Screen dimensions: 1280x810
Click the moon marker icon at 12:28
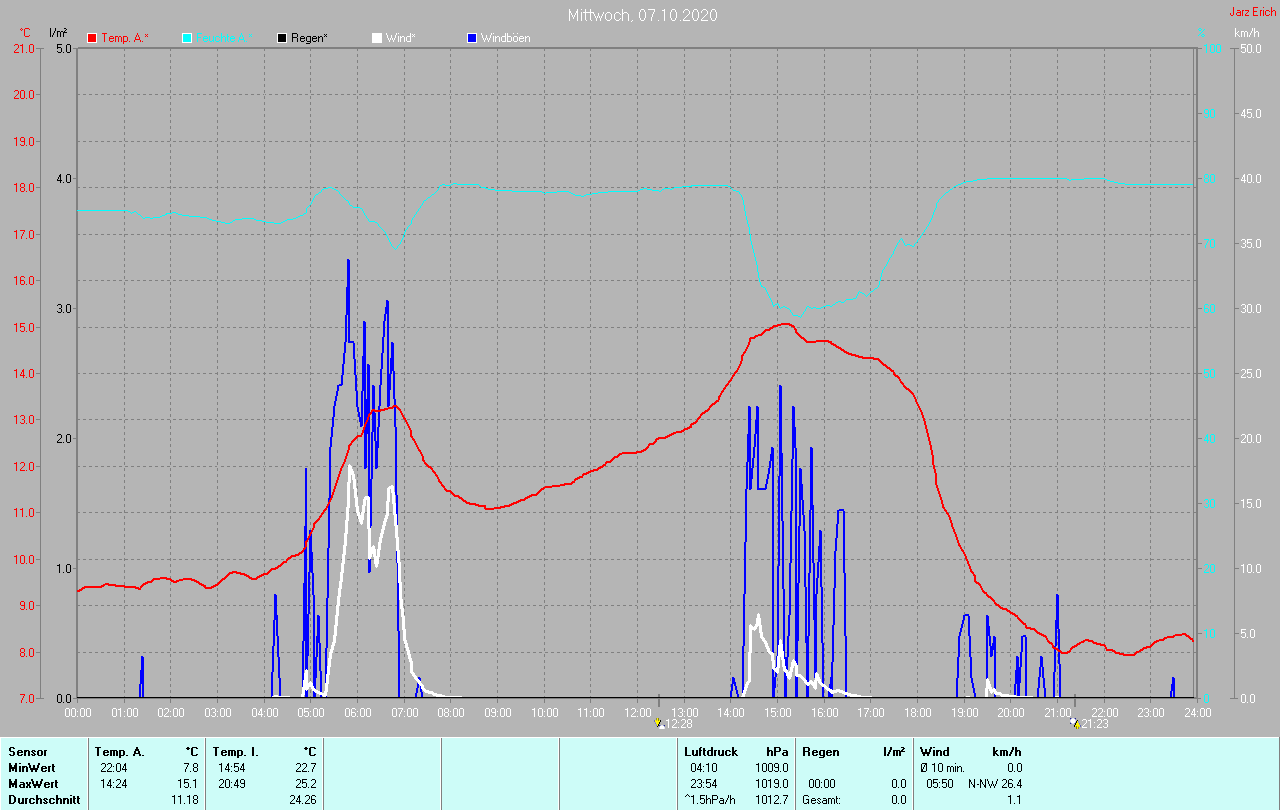point(658,723)
